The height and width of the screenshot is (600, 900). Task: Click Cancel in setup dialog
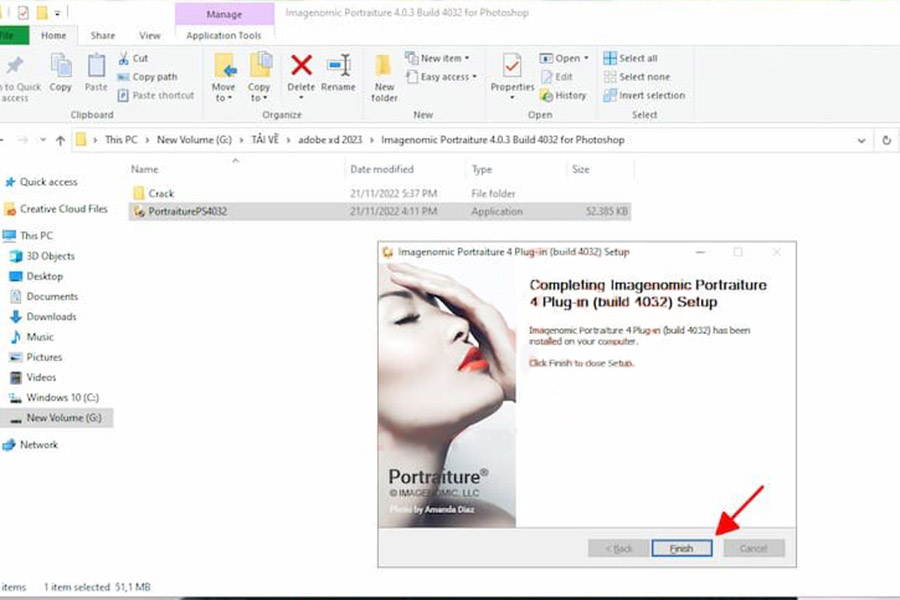[754, 548]
